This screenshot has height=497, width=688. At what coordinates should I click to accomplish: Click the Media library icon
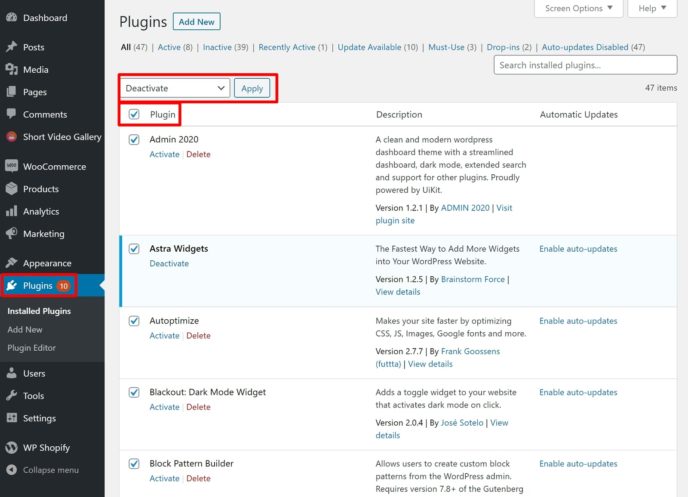pos(12,69)
